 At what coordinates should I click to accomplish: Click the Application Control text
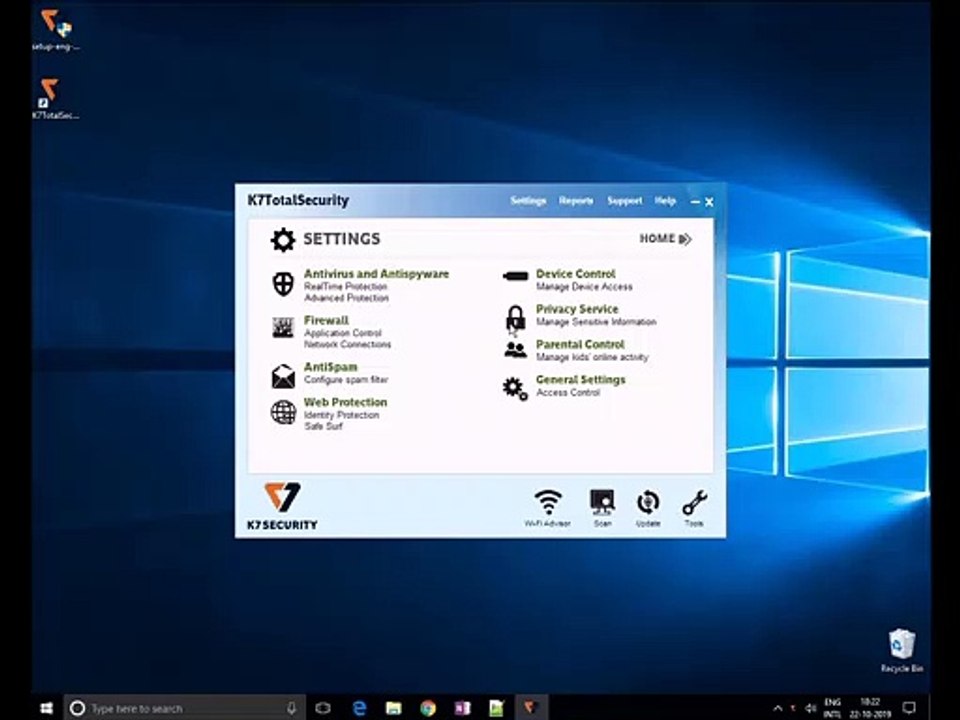click(343, 333)
